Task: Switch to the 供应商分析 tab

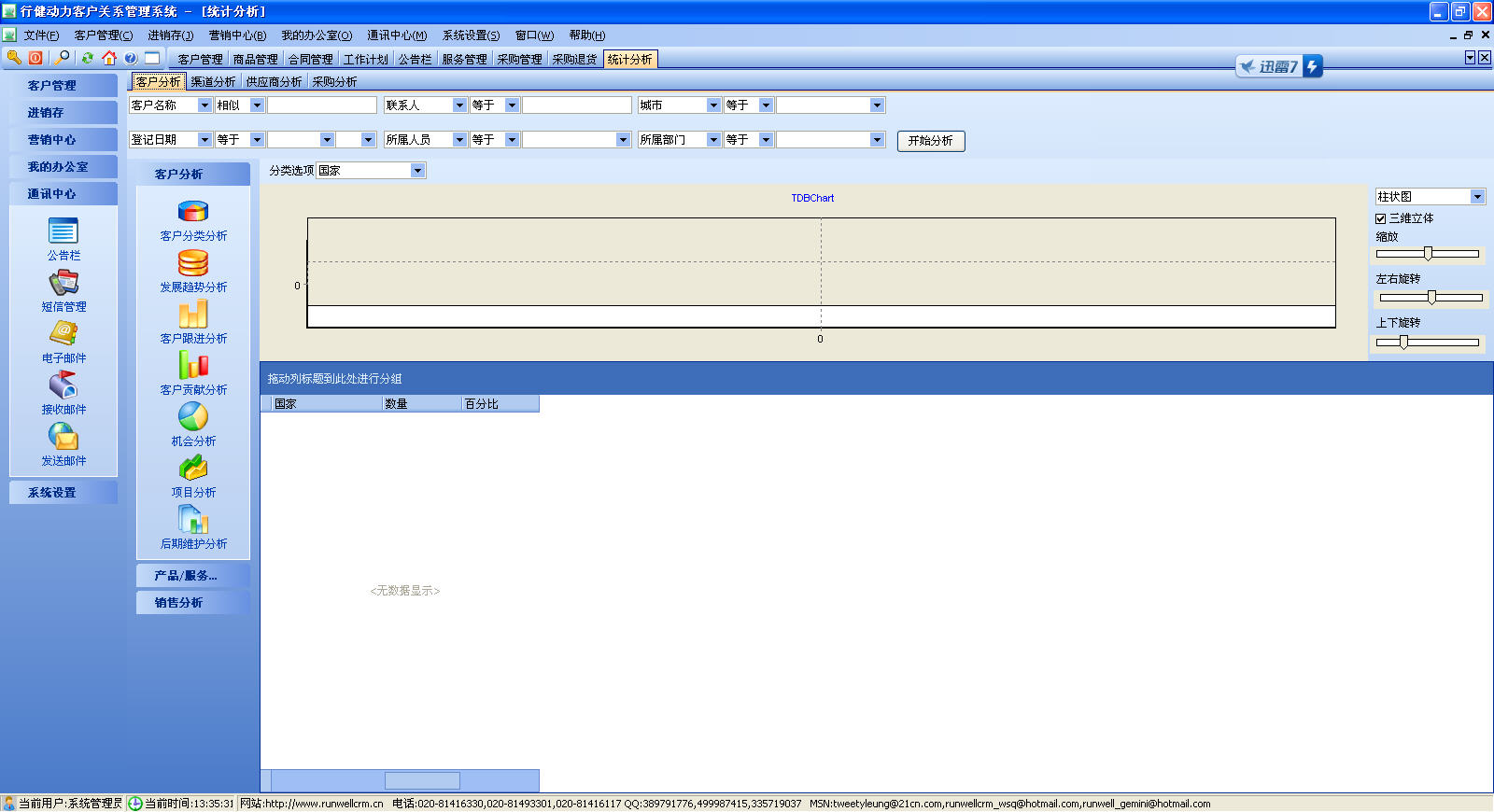Action: click(x=274, y=82)
